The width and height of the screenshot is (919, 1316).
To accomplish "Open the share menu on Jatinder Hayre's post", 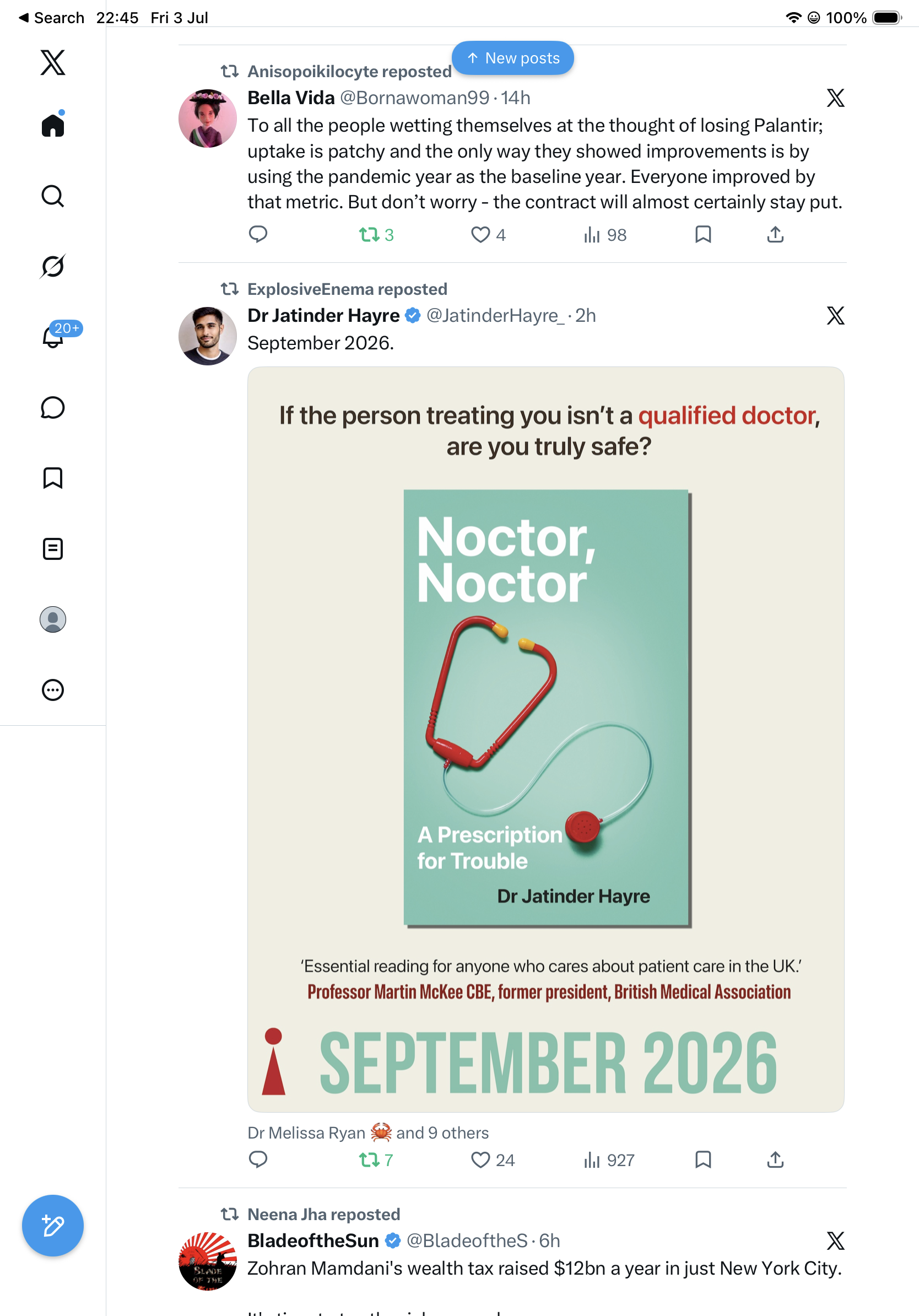I will point(775,1159).
